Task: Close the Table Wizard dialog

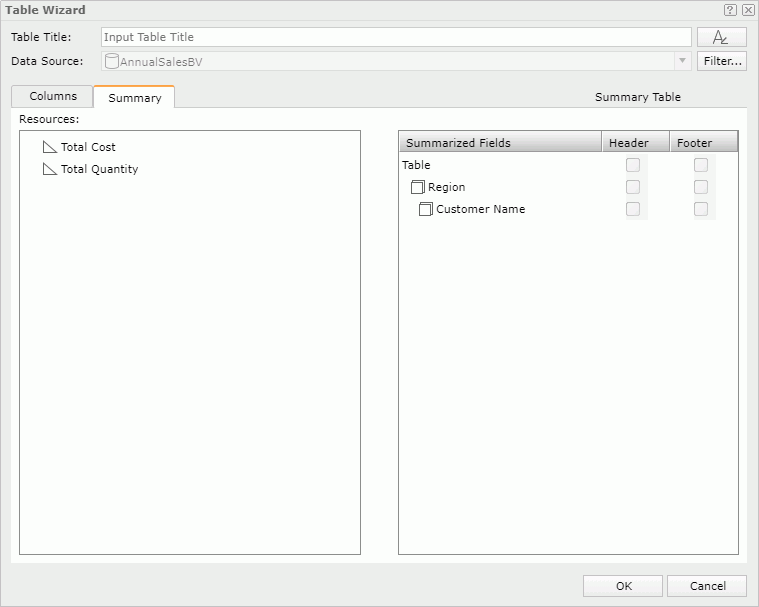Action: [747, 10]
